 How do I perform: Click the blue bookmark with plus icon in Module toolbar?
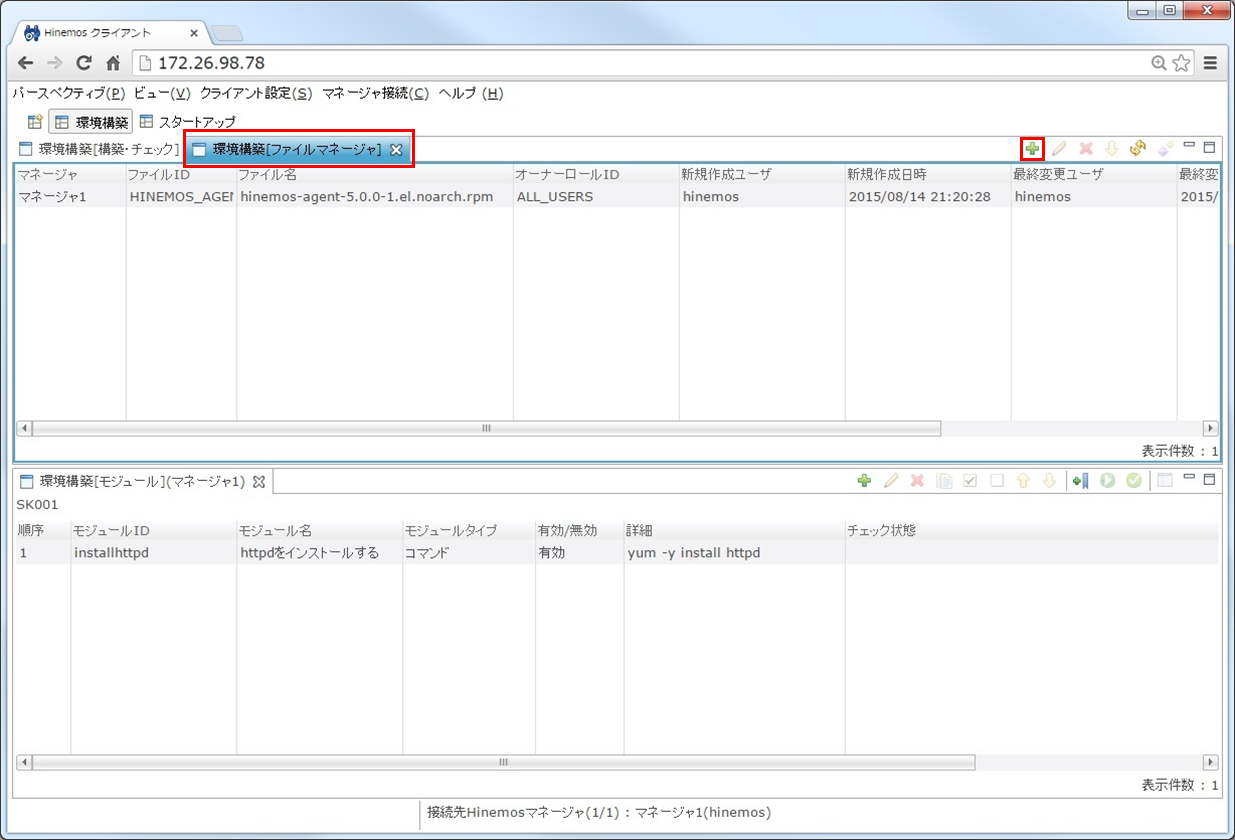(1080, 481)
